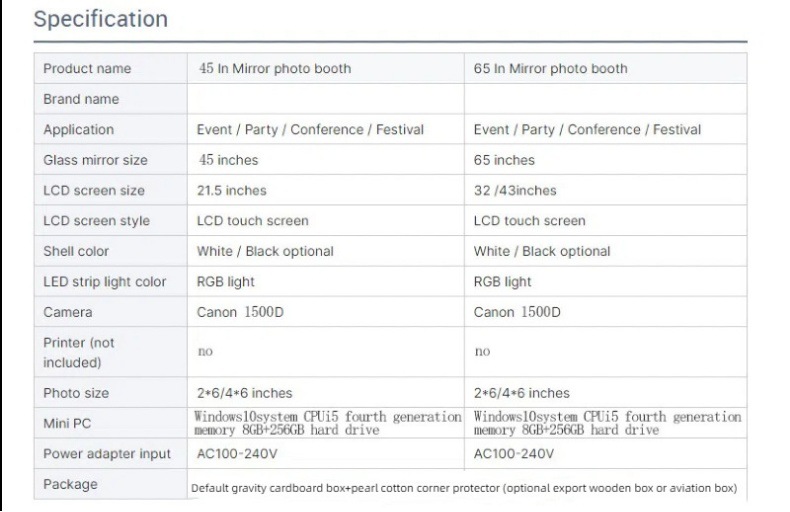Select the LCD screen size label

pyautogui.click(x=94, y=191)
